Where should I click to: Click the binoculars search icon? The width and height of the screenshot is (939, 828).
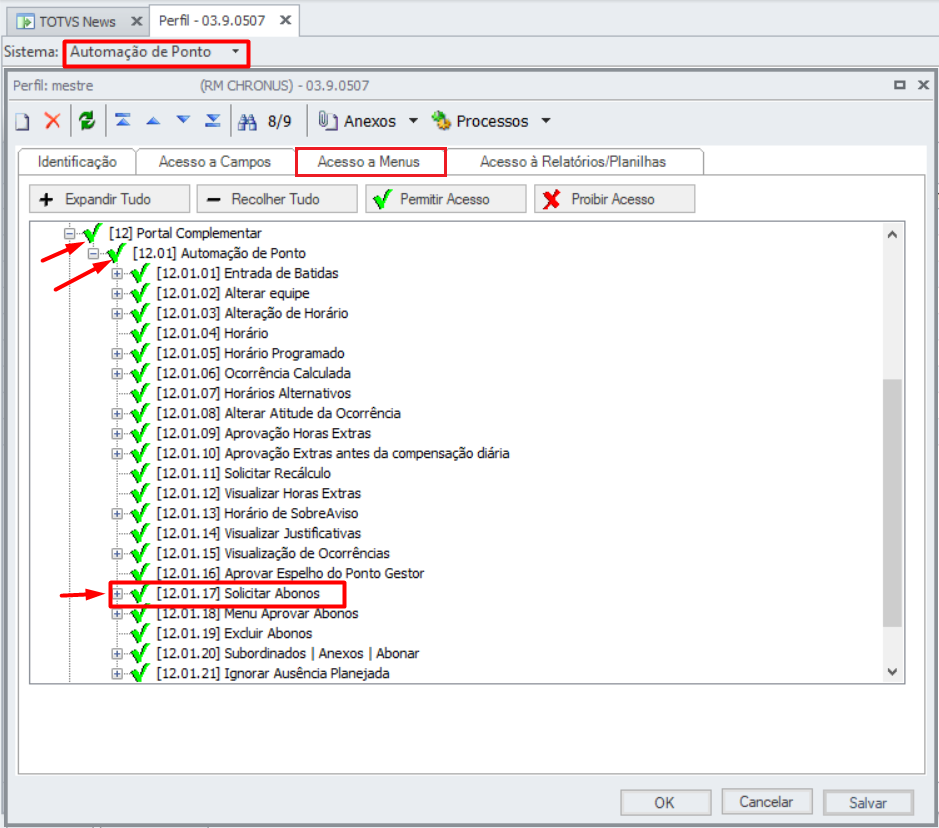[x=247, y=122]
